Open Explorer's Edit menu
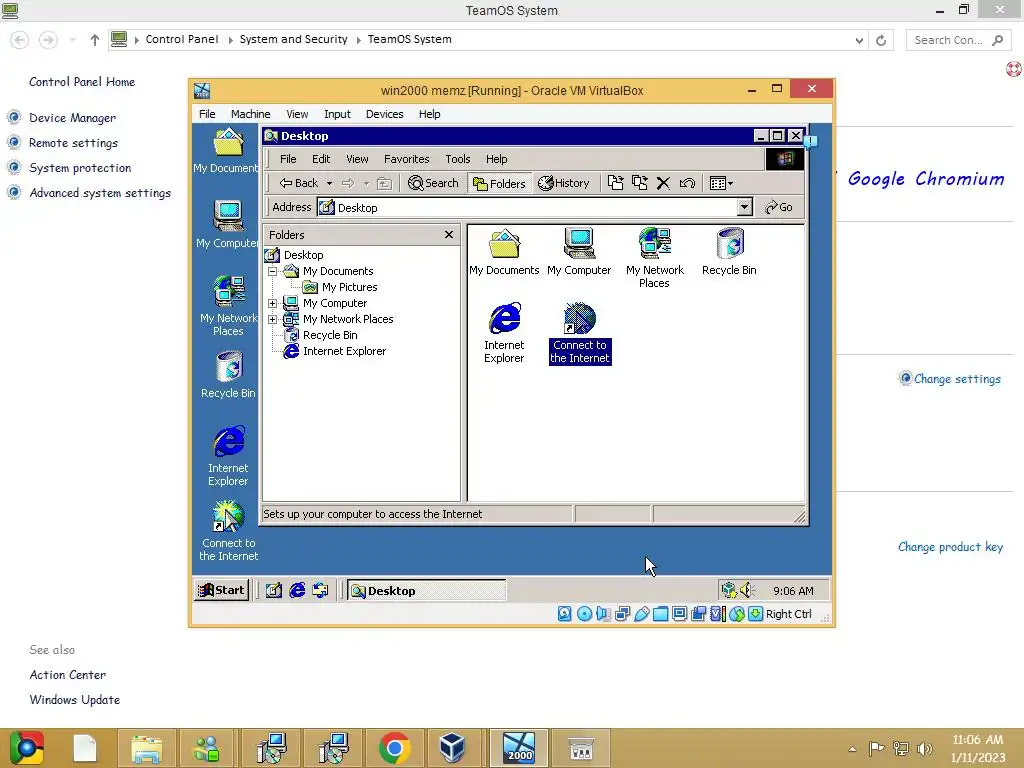 [x=321, y=159]
